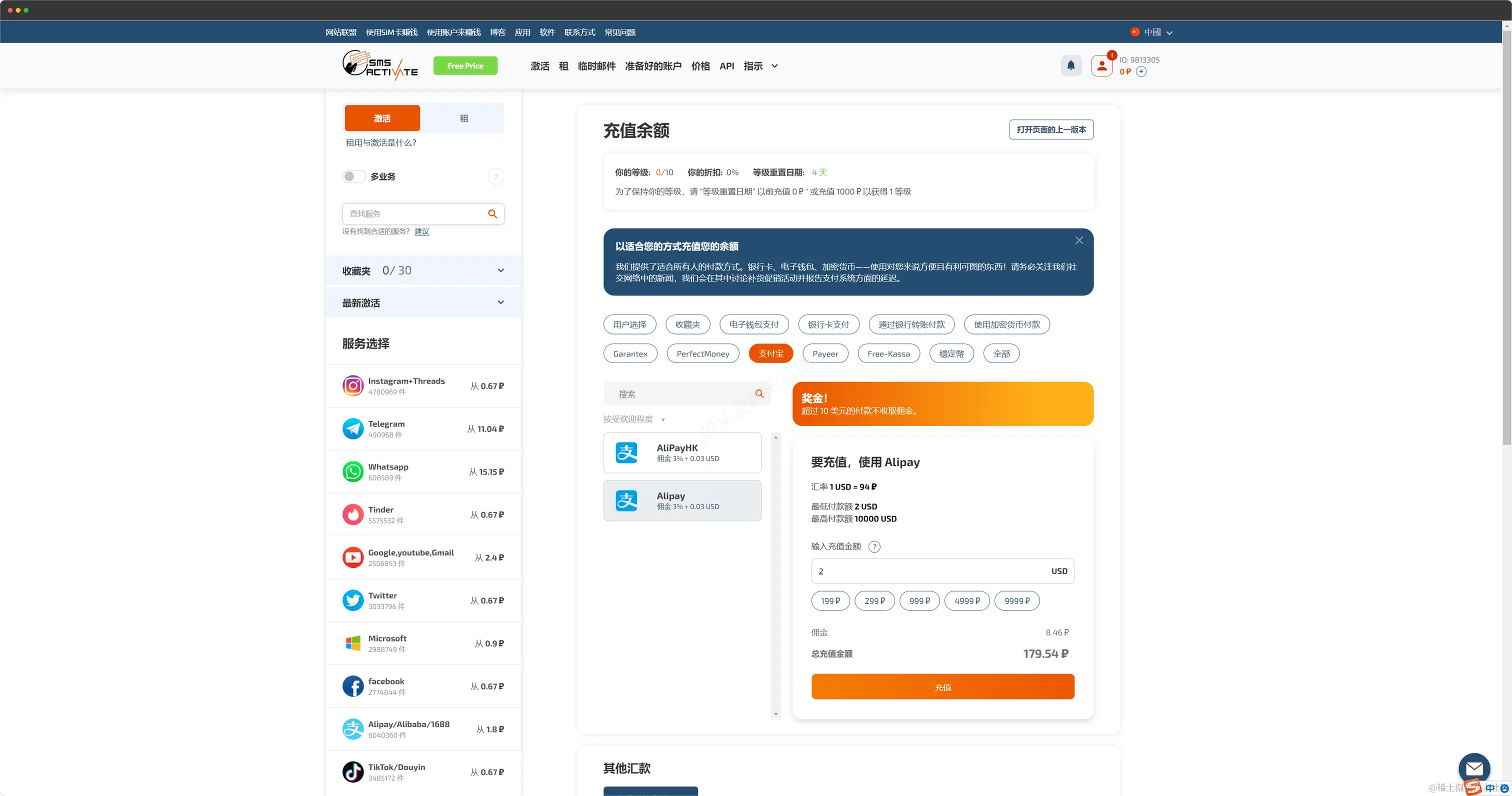The height and width of the screenshot is (796, 1512).
Task: Click the Alipay/Alibaba/1688 service icon
Action: 353,728
